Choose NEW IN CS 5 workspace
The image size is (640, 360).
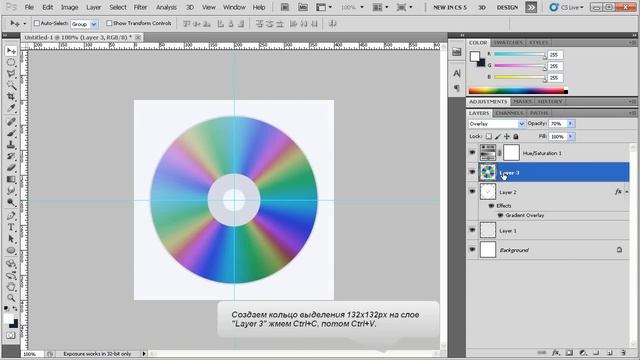click(x=450, y=7)
